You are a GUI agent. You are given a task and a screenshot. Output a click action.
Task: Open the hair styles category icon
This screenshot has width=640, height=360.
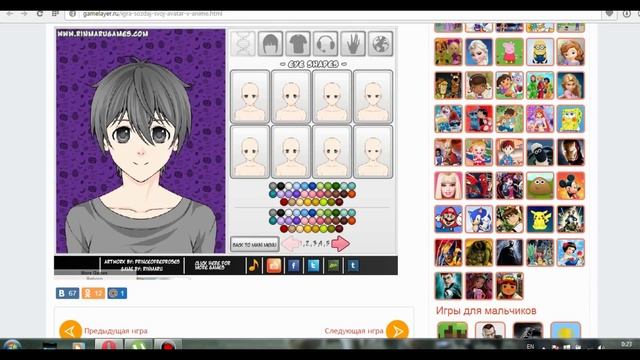point(270,44)
